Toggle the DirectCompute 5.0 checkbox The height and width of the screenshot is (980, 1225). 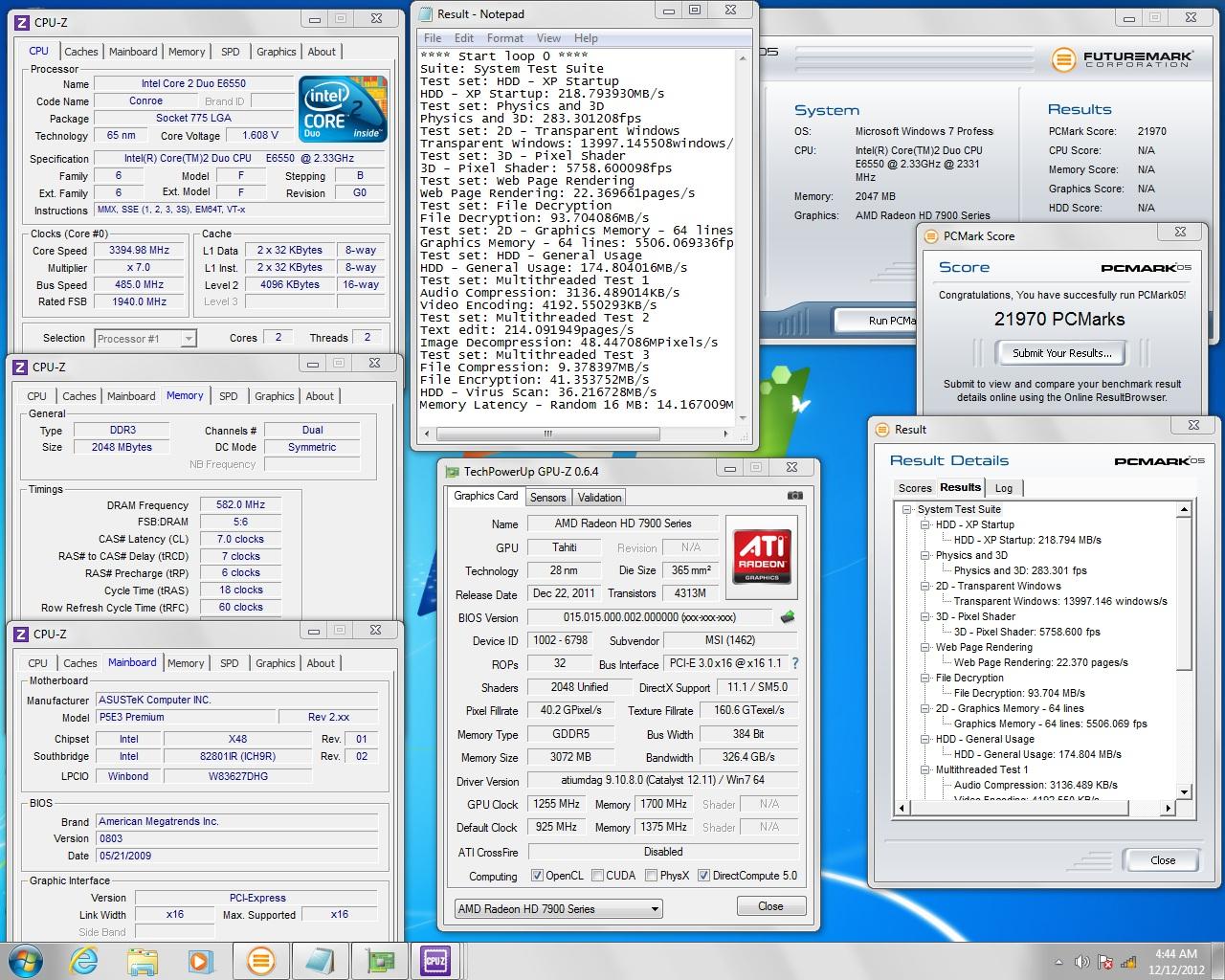click(x=703, y=875)
